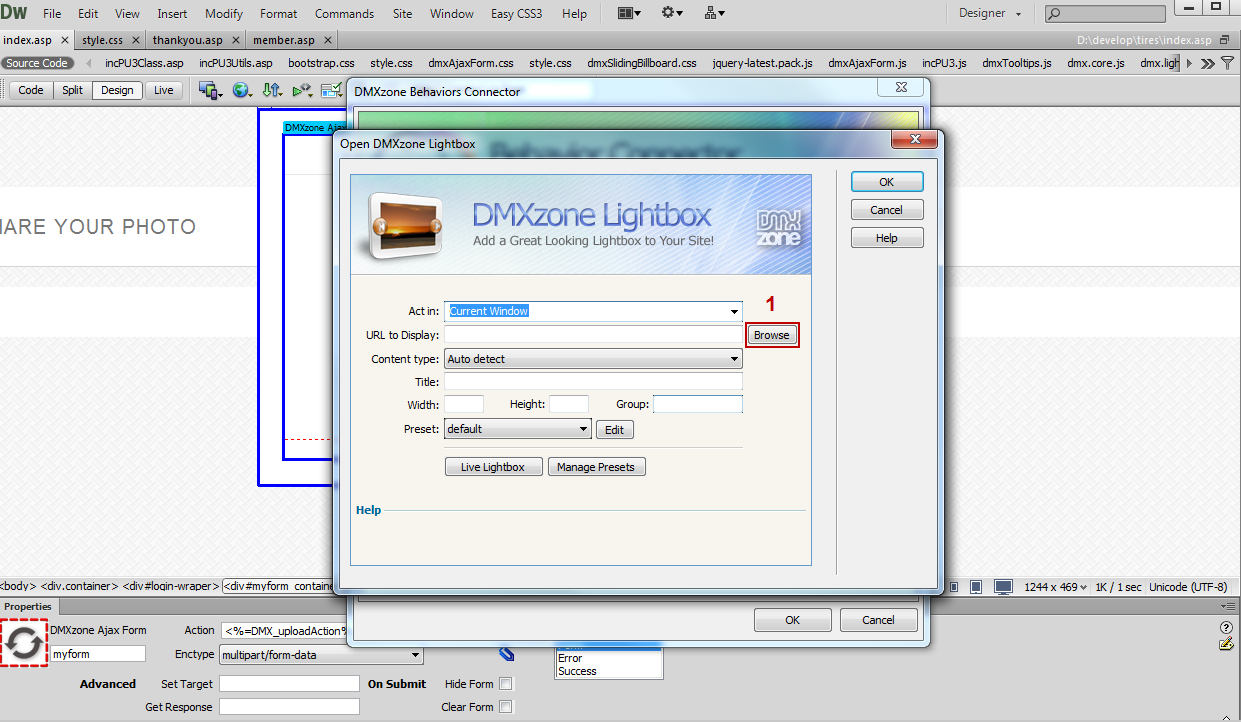Screen dimensions: 1241x722
Task: Open the Modify menu
Action: click(x=224, y=14)
